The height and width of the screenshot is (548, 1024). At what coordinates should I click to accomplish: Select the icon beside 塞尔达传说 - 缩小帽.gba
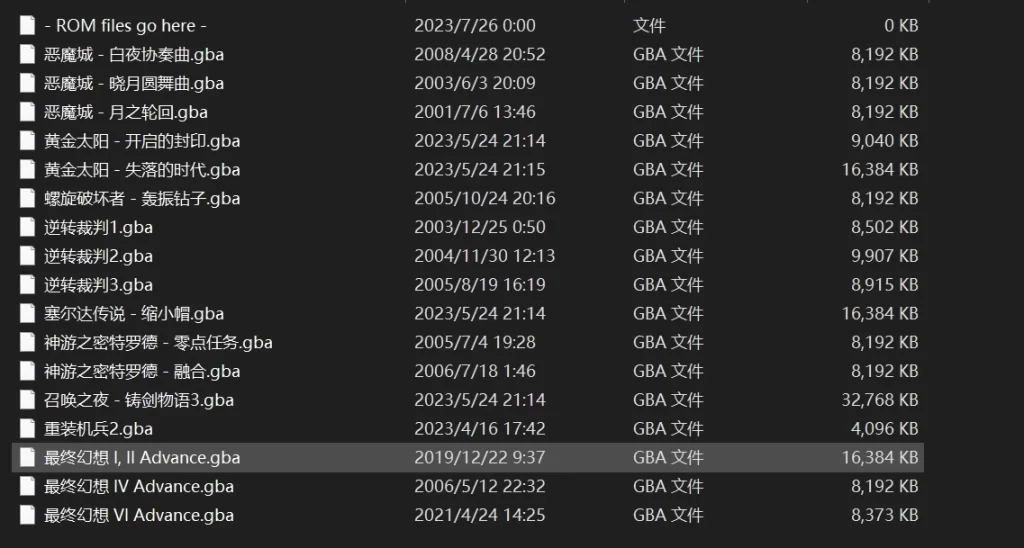coord(27,314)
